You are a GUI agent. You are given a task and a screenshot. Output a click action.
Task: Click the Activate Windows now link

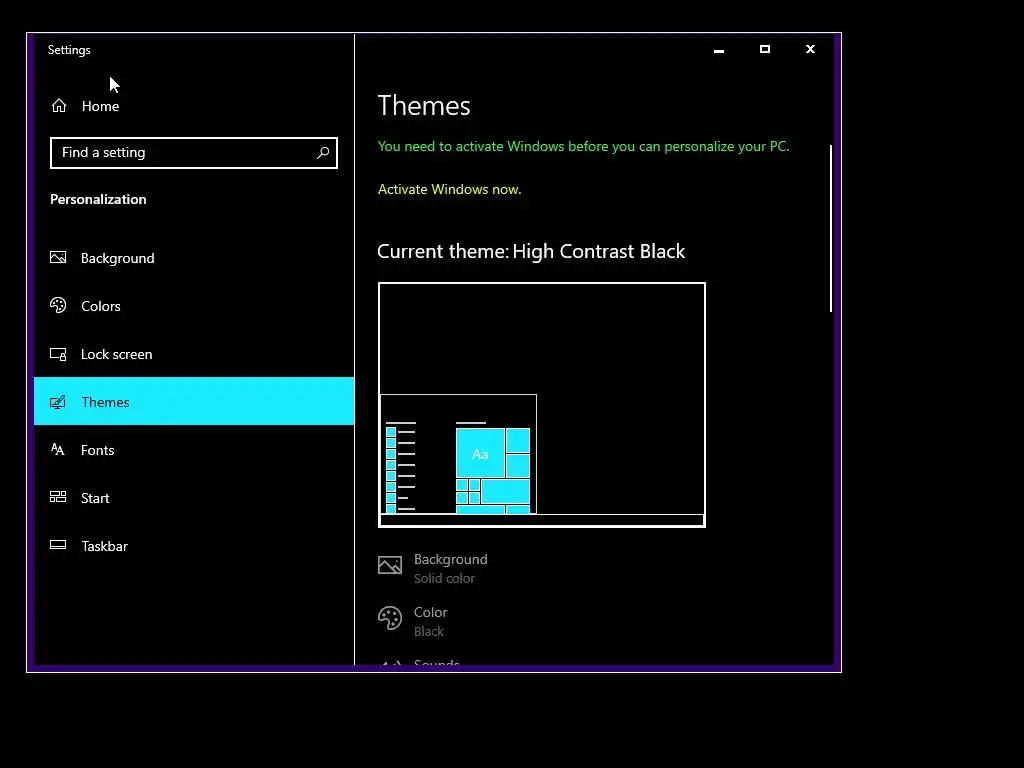[x=449, y=189]
